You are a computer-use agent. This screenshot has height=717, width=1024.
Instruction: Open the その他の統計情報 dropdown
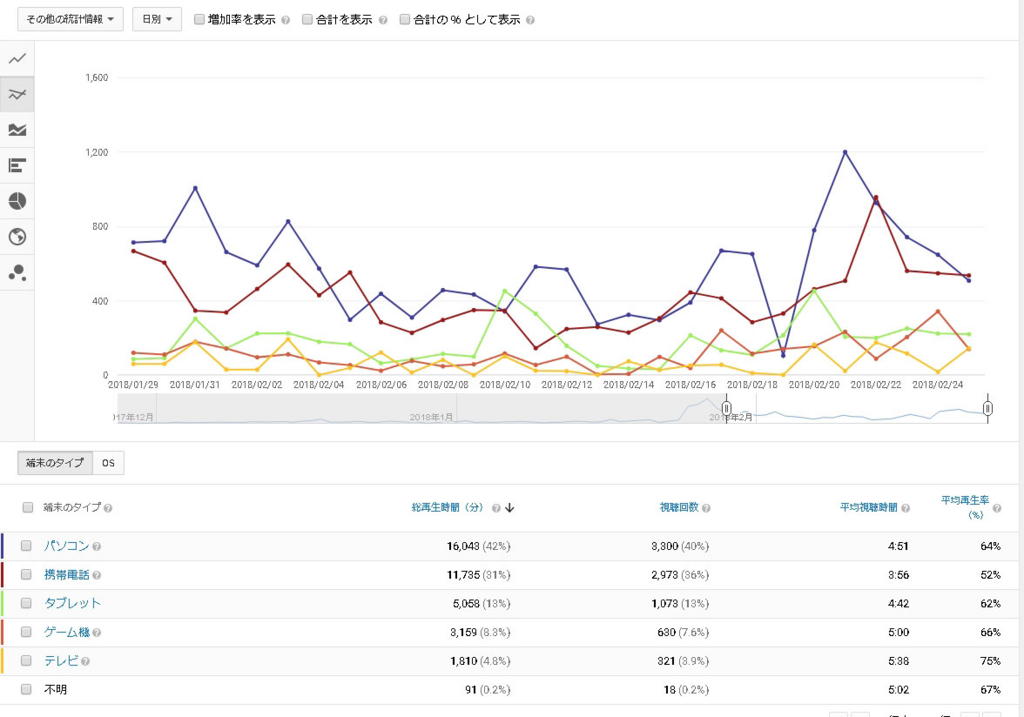(70, 20)
